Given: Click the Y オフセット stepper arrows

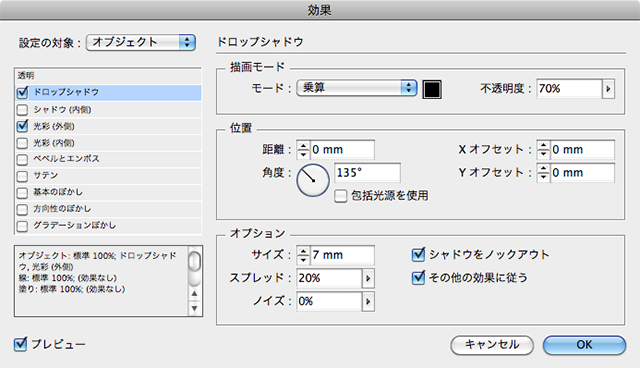Looking at the screenshot, I should pyautogui.click(x=543, y=173).
